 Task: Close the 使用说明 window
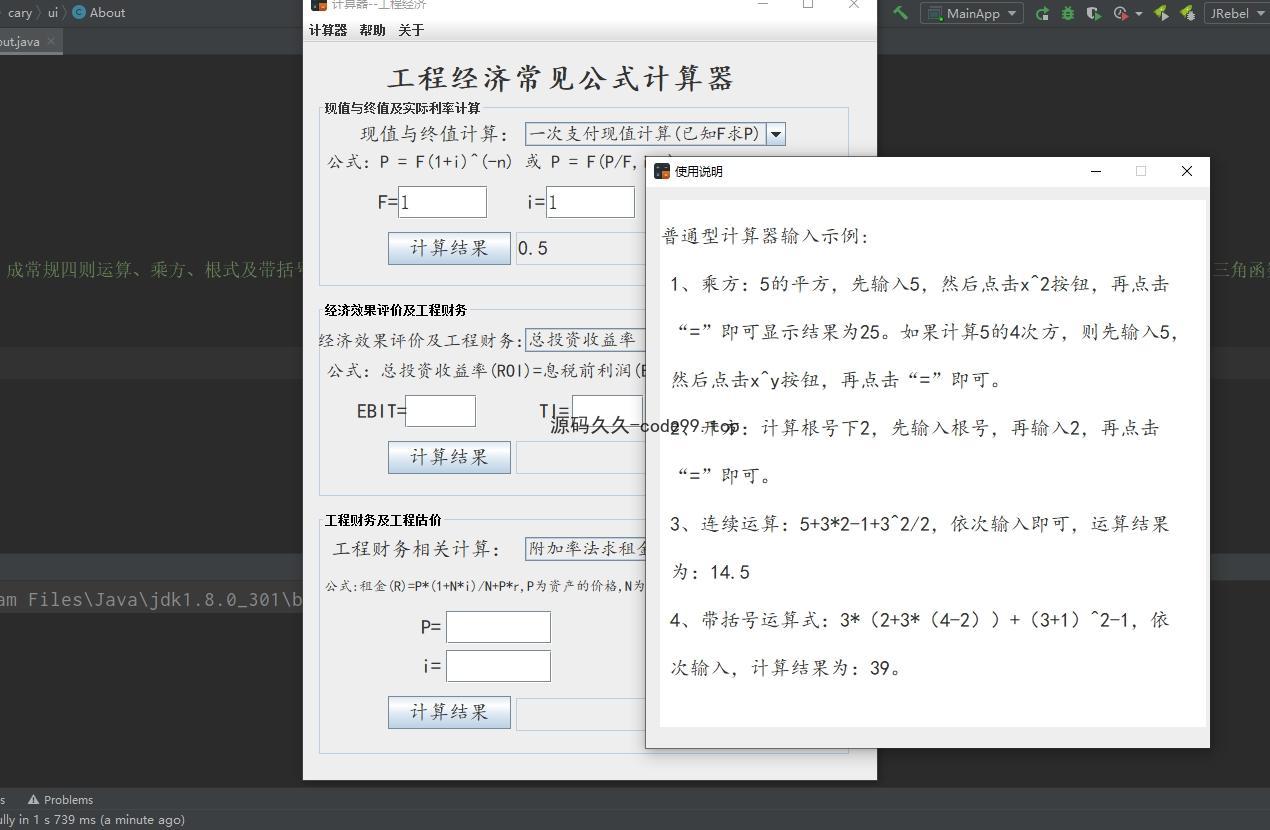(1187, 171)
